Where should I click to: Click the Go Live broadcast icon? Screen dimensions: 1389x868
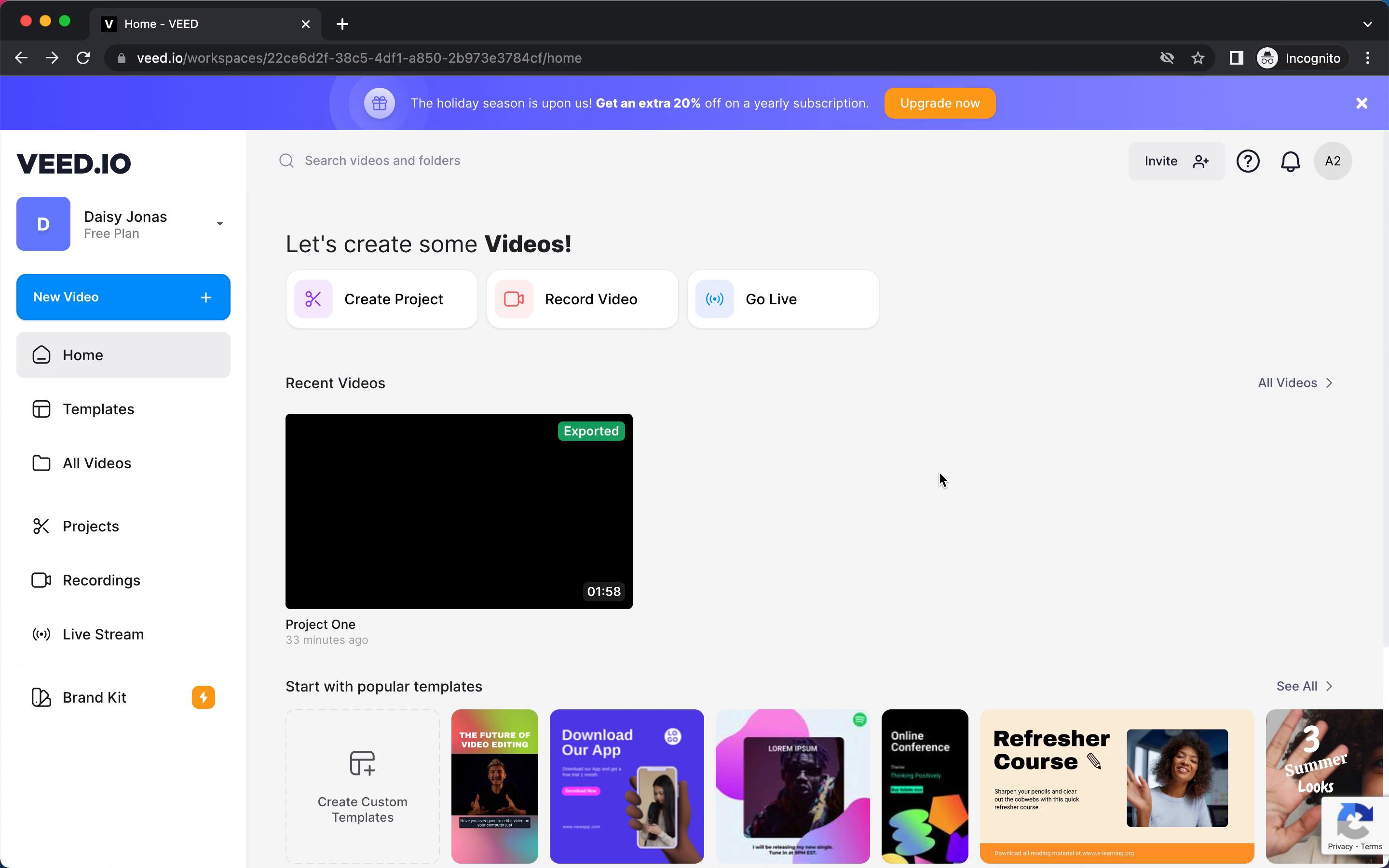point(713,299)
